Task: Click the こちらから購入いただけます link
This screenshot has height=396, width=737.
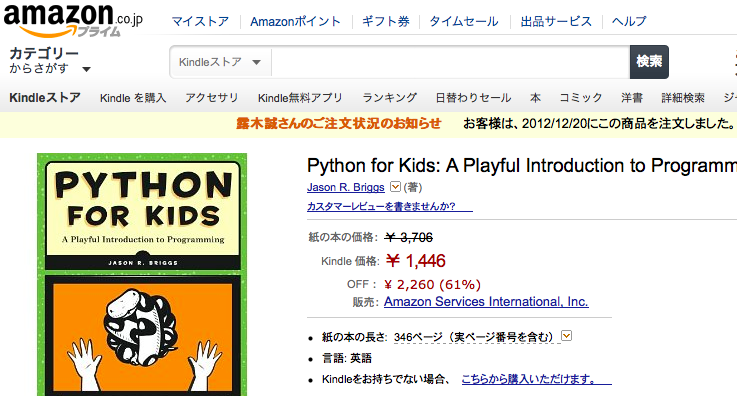Action: click(x=536, y=379)
